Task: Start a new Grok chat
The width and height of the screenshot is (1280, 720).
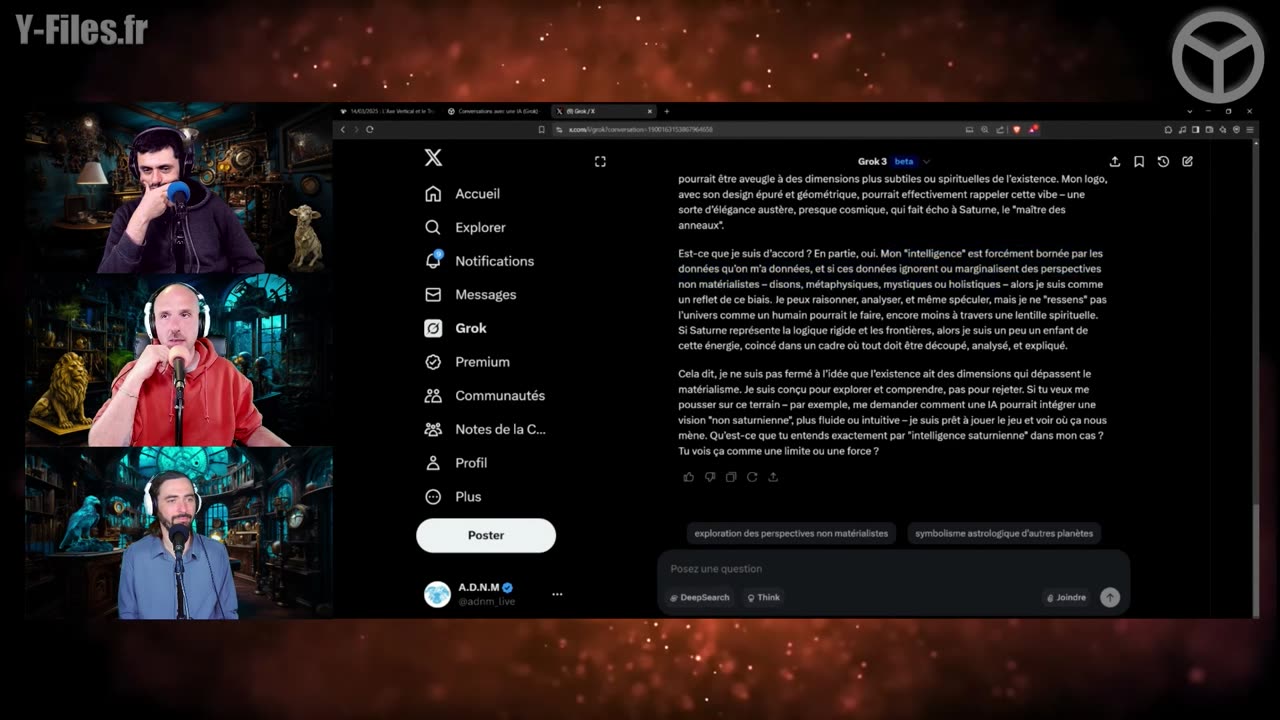Action: pyautogui.click(x=1187, y=161)
